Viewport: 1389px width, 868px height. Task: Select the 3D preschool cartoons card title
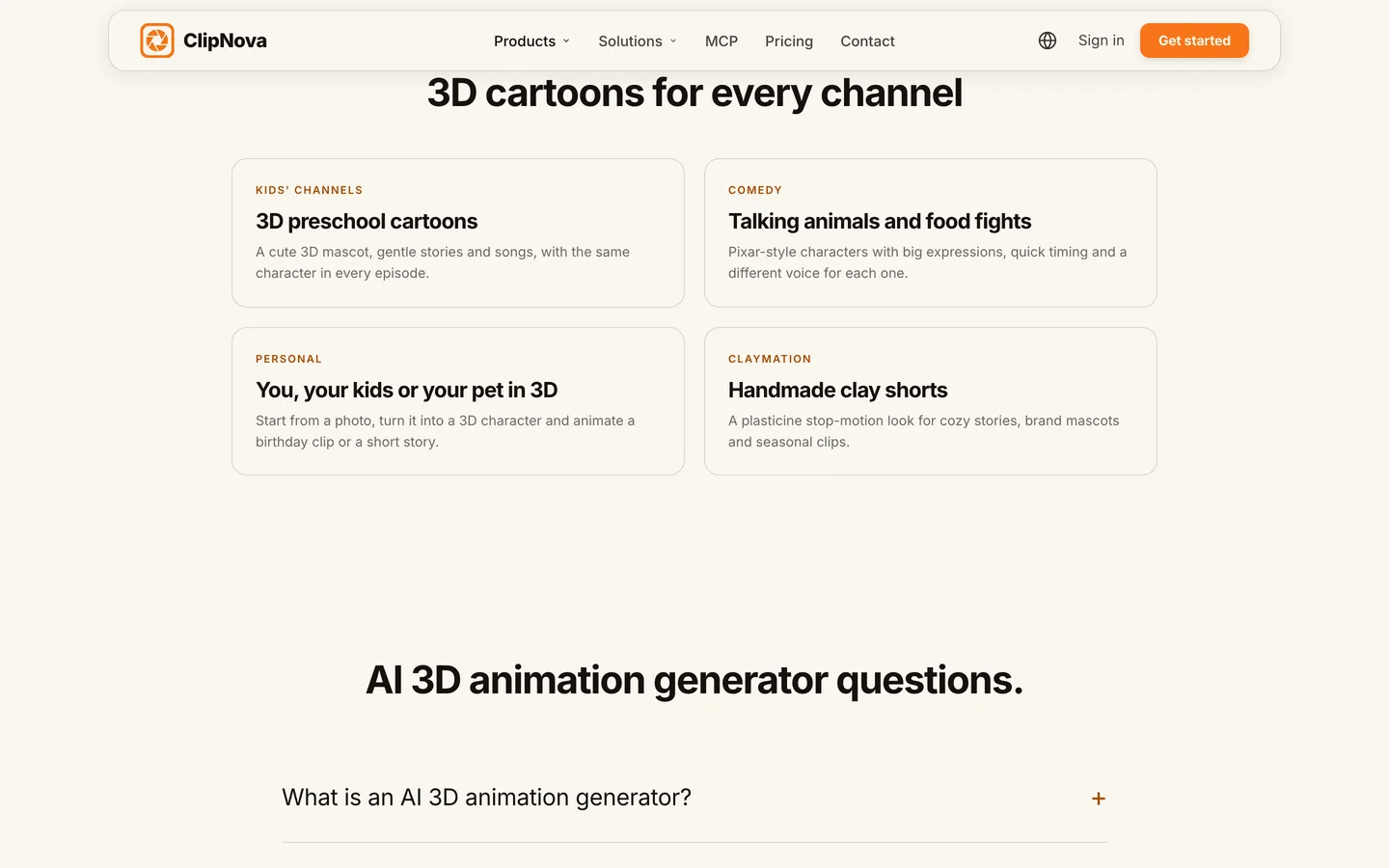pos(367,221)
